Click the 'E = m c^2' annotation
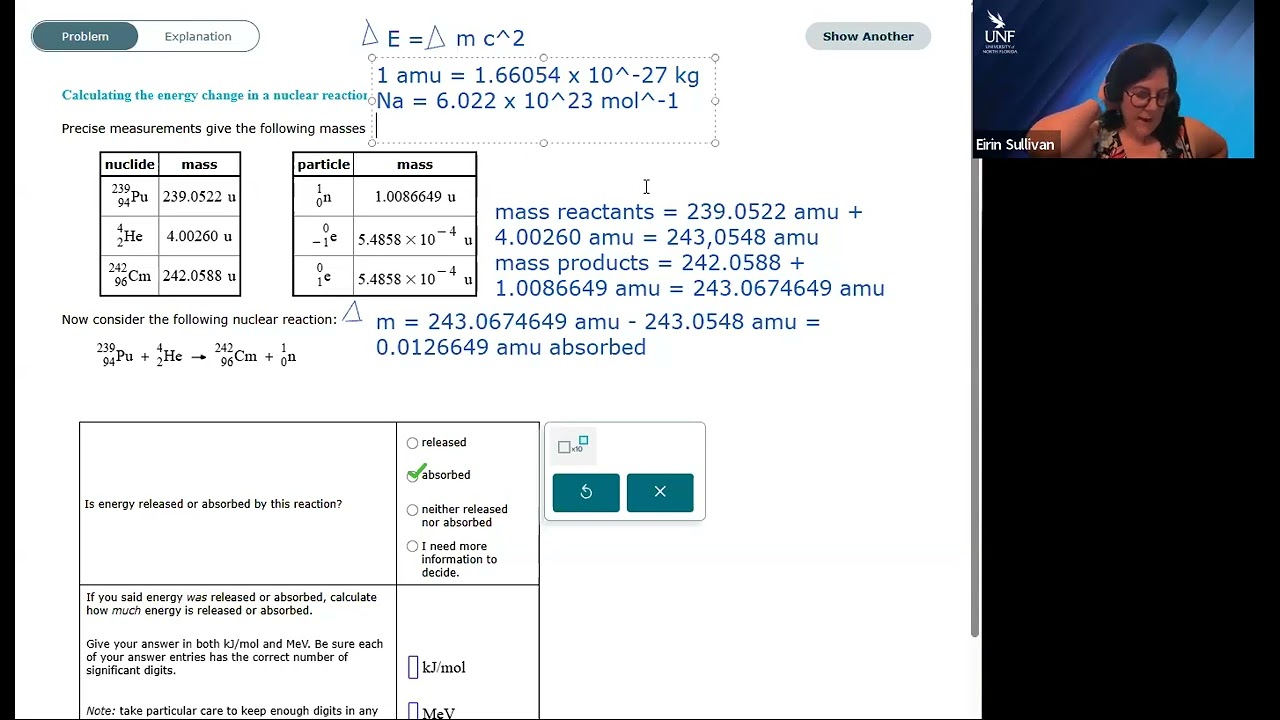This screenshot has height=720, width=1280. pos(443,38)
